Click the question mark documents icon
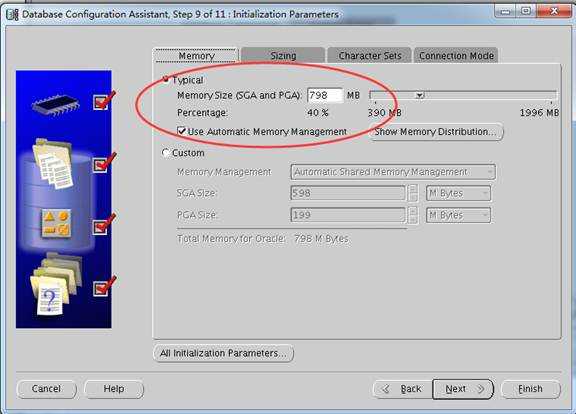Image resolution: width=576 pixels, height=414 pixels. [55, 285]
